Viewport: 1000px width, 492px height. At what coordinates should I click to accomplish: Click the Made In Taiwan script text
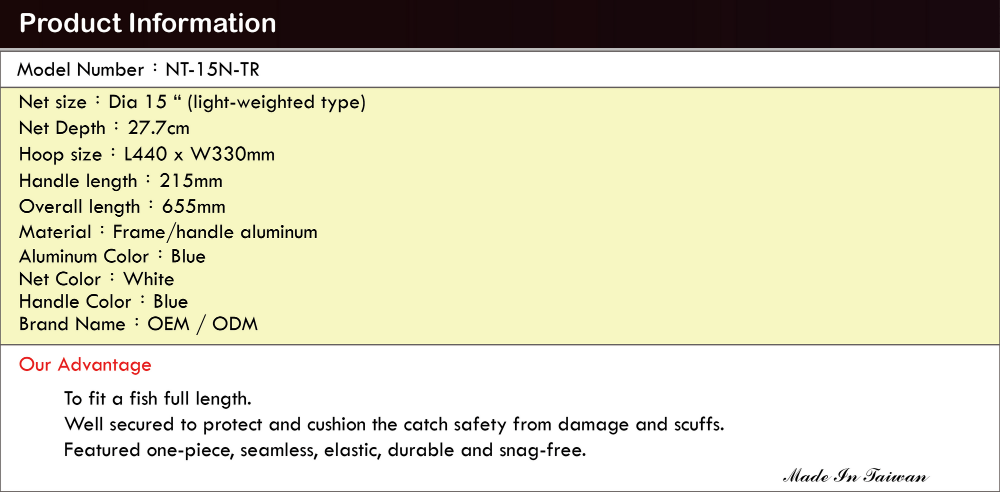click(856, 477)
